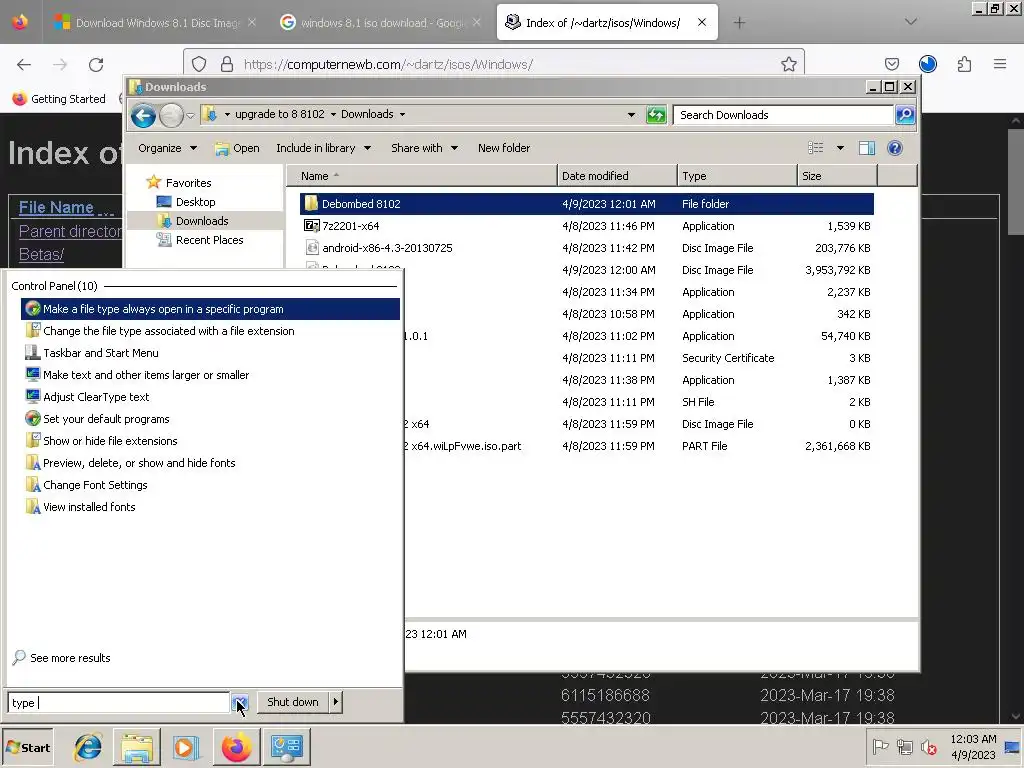Click the Control Panel taskbar icon

(286, 747)
